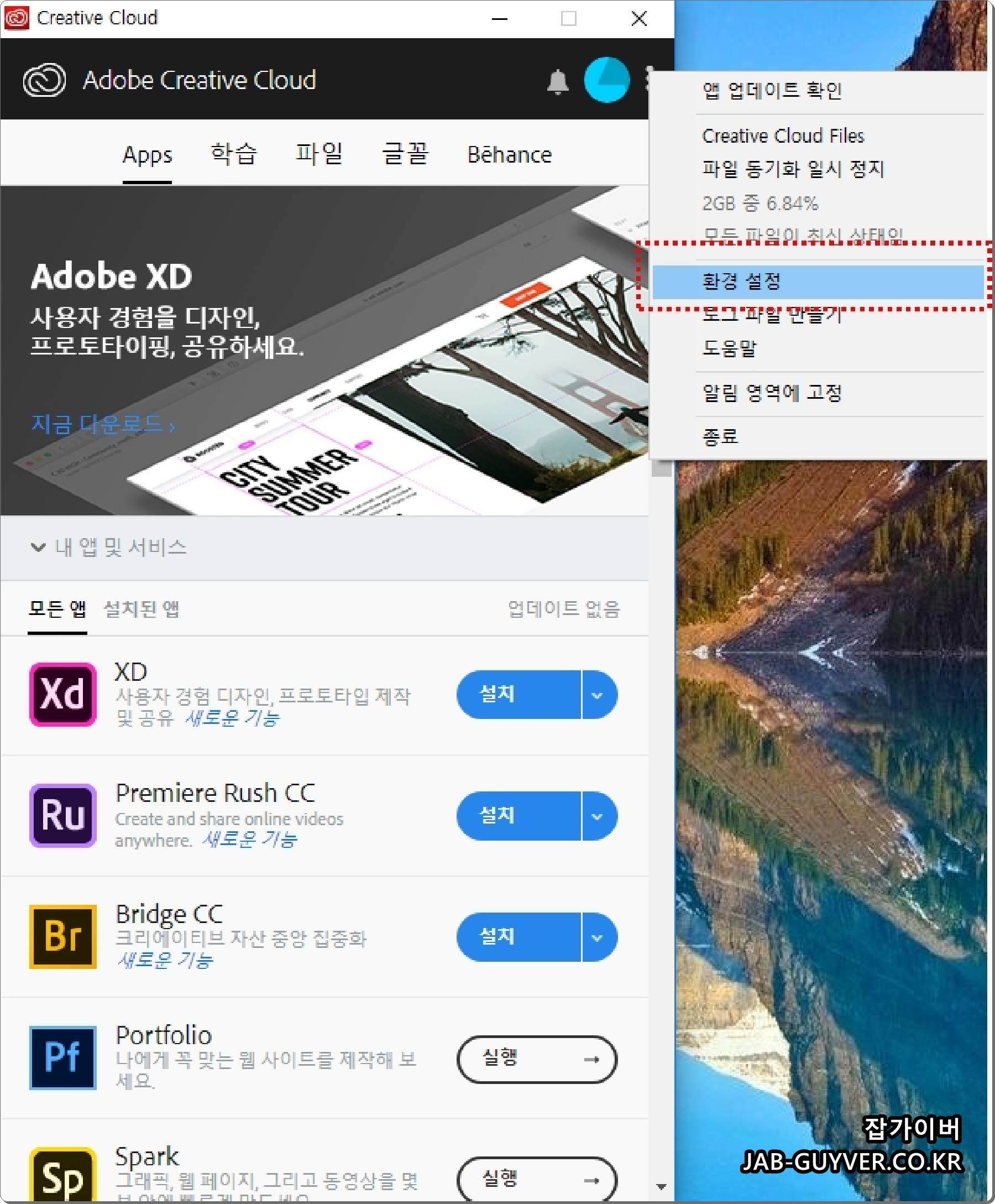The image size is (995, 1204).
Task: Click the Creative Cloud logo in header
Action: 44,80
